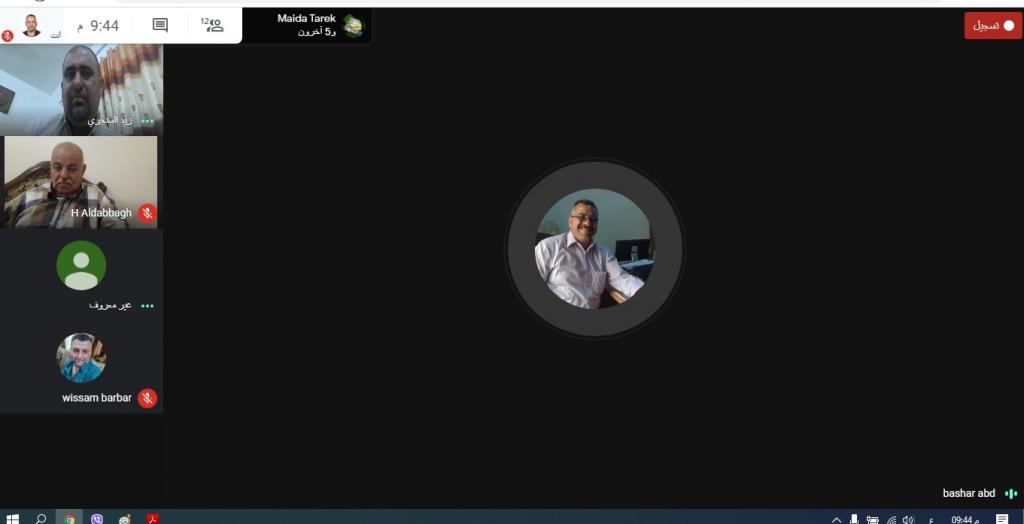This screenshot has height=524, width=1024.
Task: Open Windows taskbar search
Action: (41, 518)
